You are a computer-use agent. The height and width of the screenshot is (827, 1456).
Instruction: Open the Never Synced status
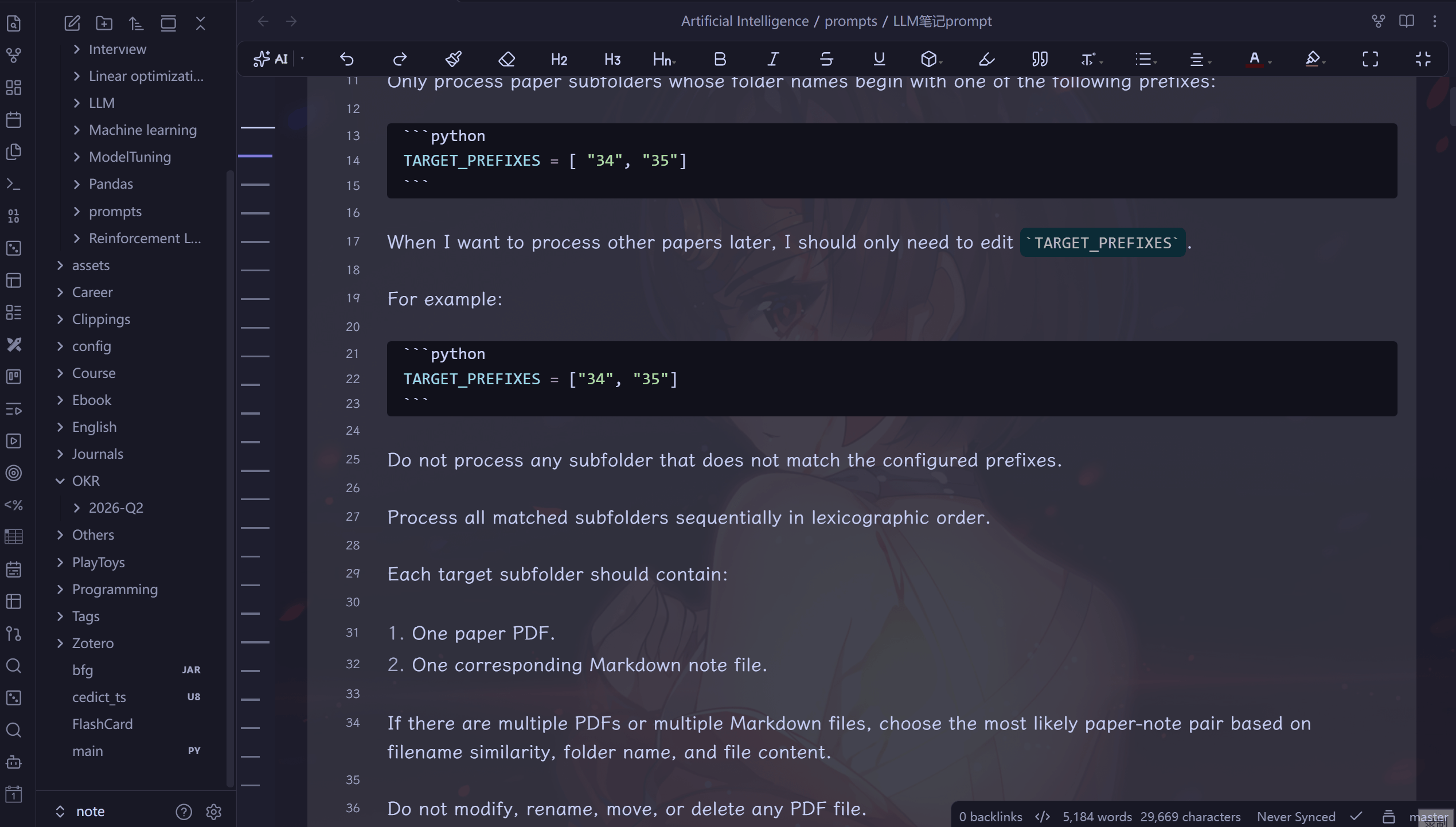[1296, 816]
